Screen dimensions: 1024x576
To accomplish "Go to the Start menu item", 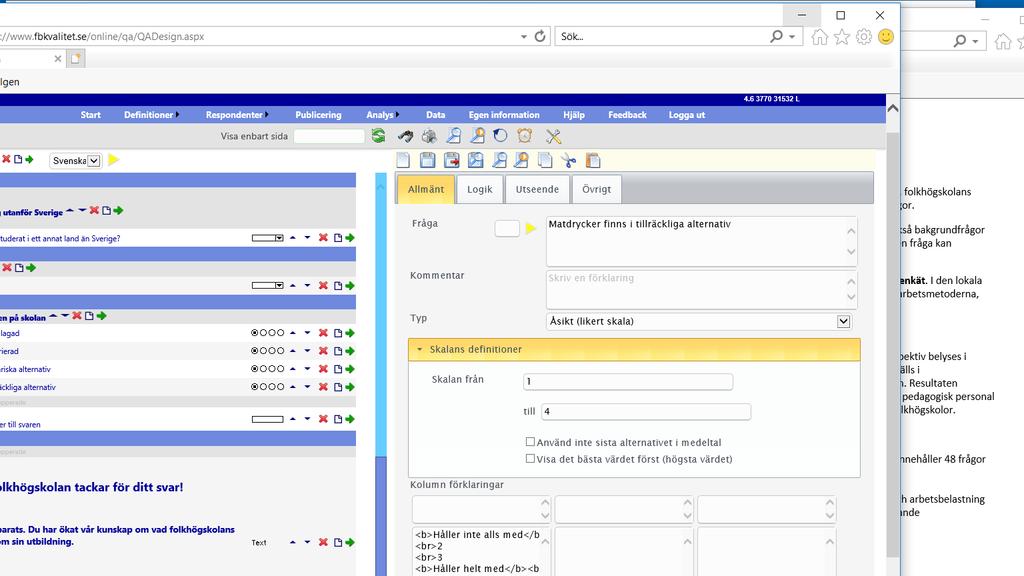I will click(x=91, y=115).
